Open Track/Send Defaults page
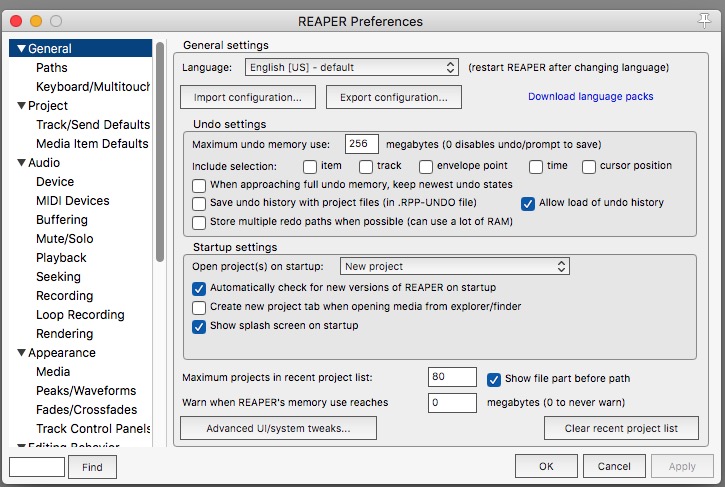The height and width of the screenshot is (487, 725). click(93, 124)
